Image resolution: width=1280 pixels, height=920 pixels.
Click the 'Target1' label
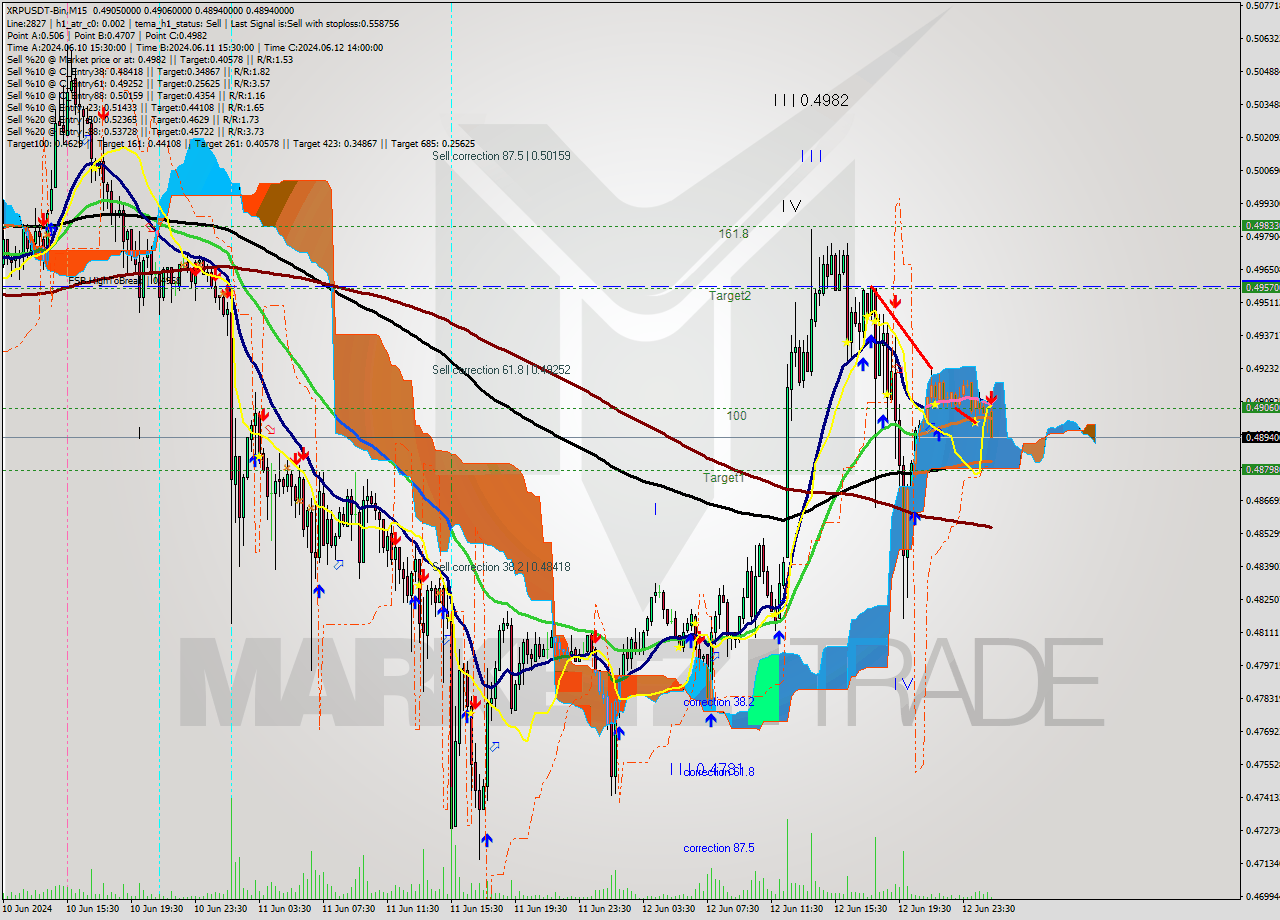point(723,478)
